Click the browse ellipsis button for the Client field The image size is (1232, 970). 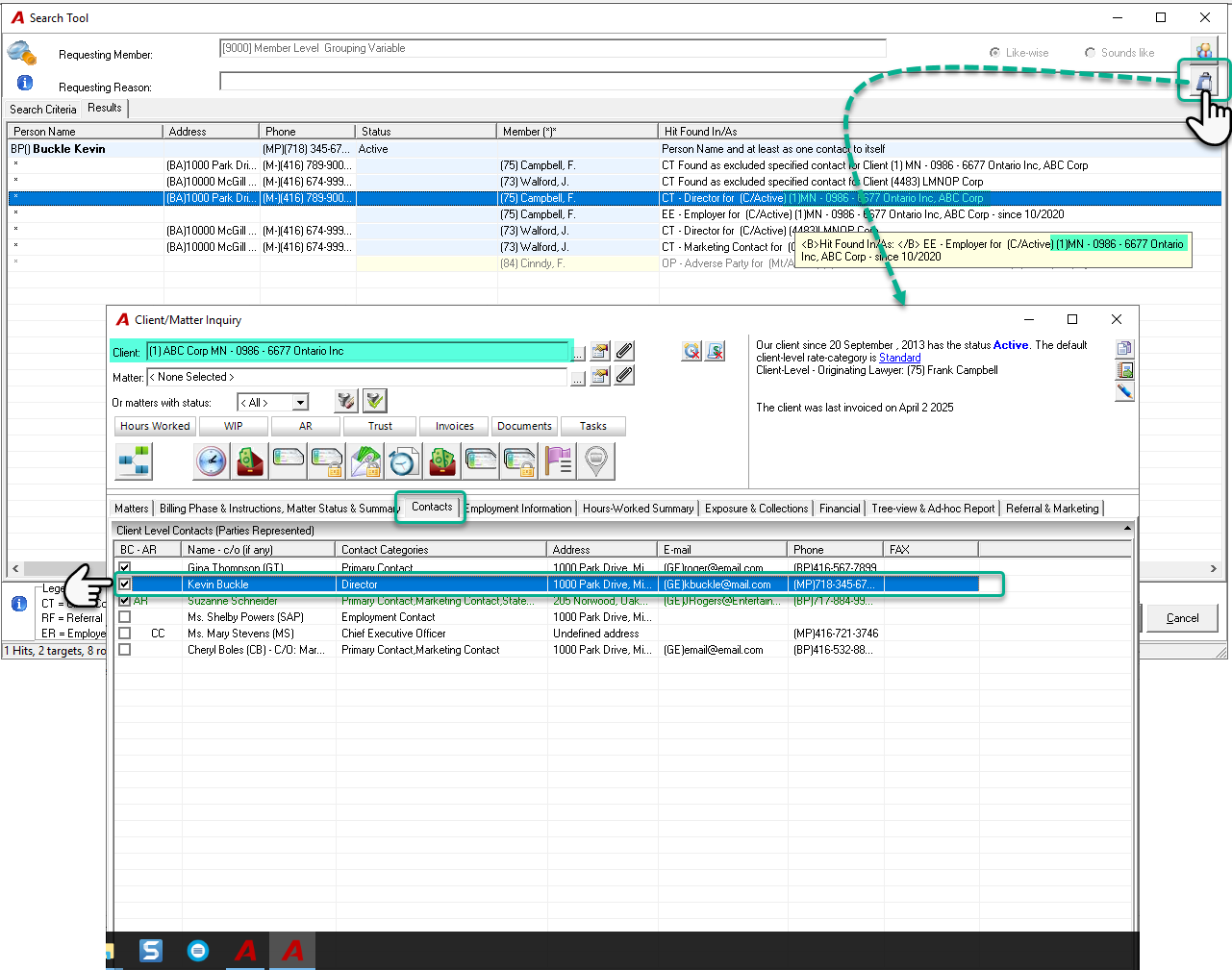pos(577,353)
